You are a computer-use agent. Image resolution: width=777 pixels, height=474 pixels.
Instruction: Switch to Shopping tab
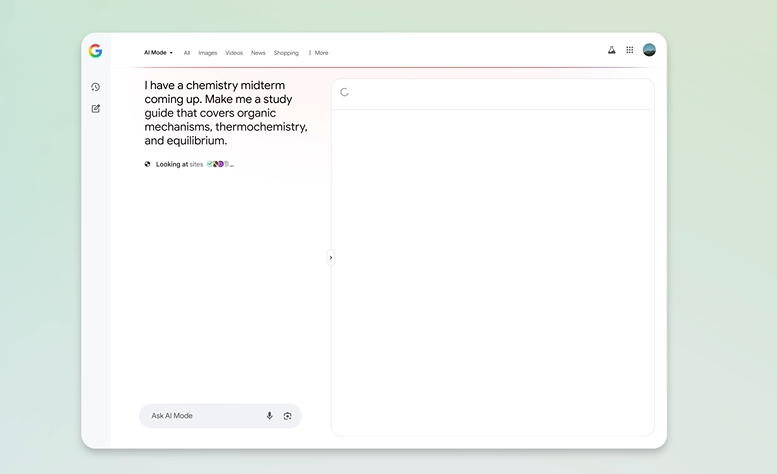pyautogui.click(x=286, y=53)
